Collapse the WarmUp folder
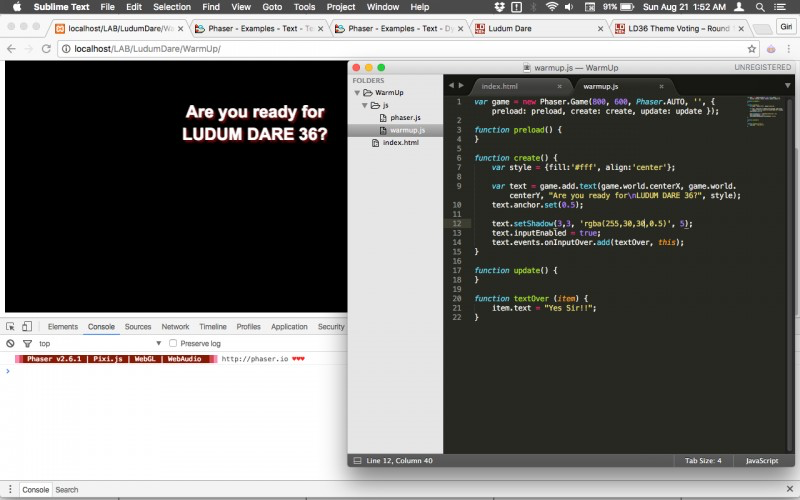 (x=357, y=92)
